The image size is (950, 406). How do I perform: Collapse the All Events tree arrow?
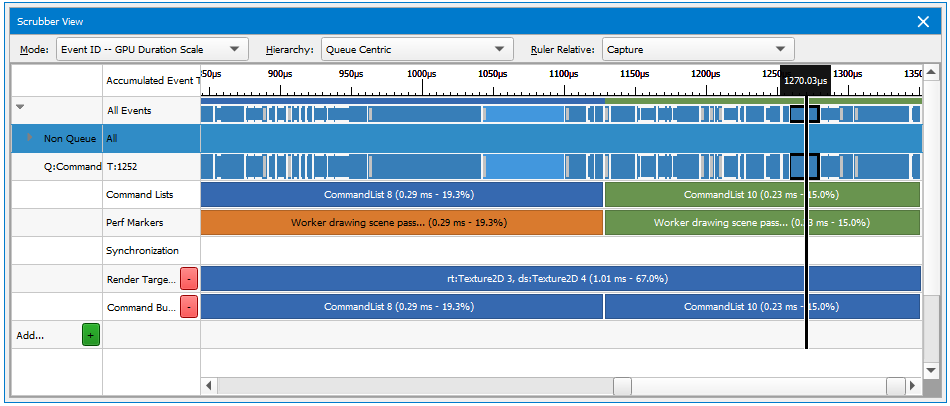pos(20,108)
